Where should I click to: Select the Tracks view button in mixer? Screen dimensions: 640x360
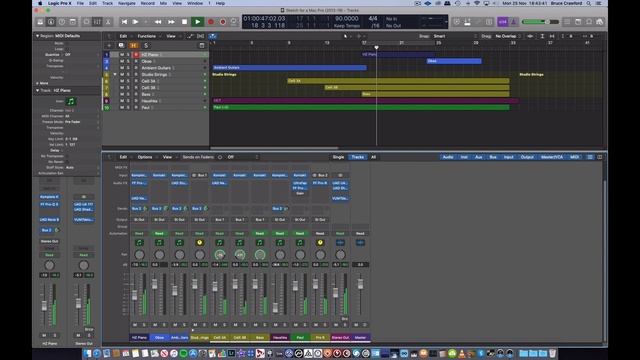358,157
